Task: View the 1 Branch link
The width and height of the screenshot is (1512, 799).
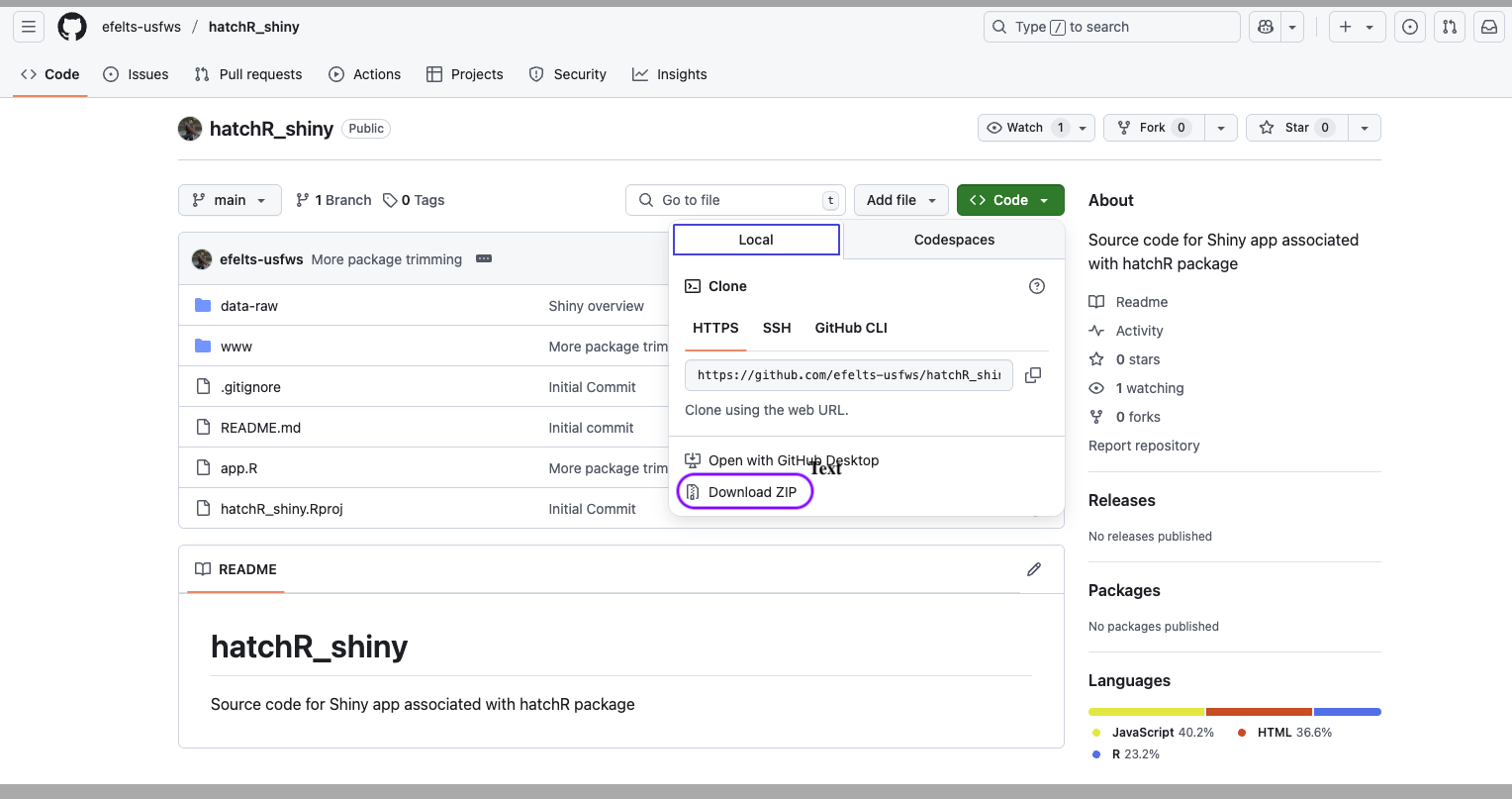Action: coord(334,200)
